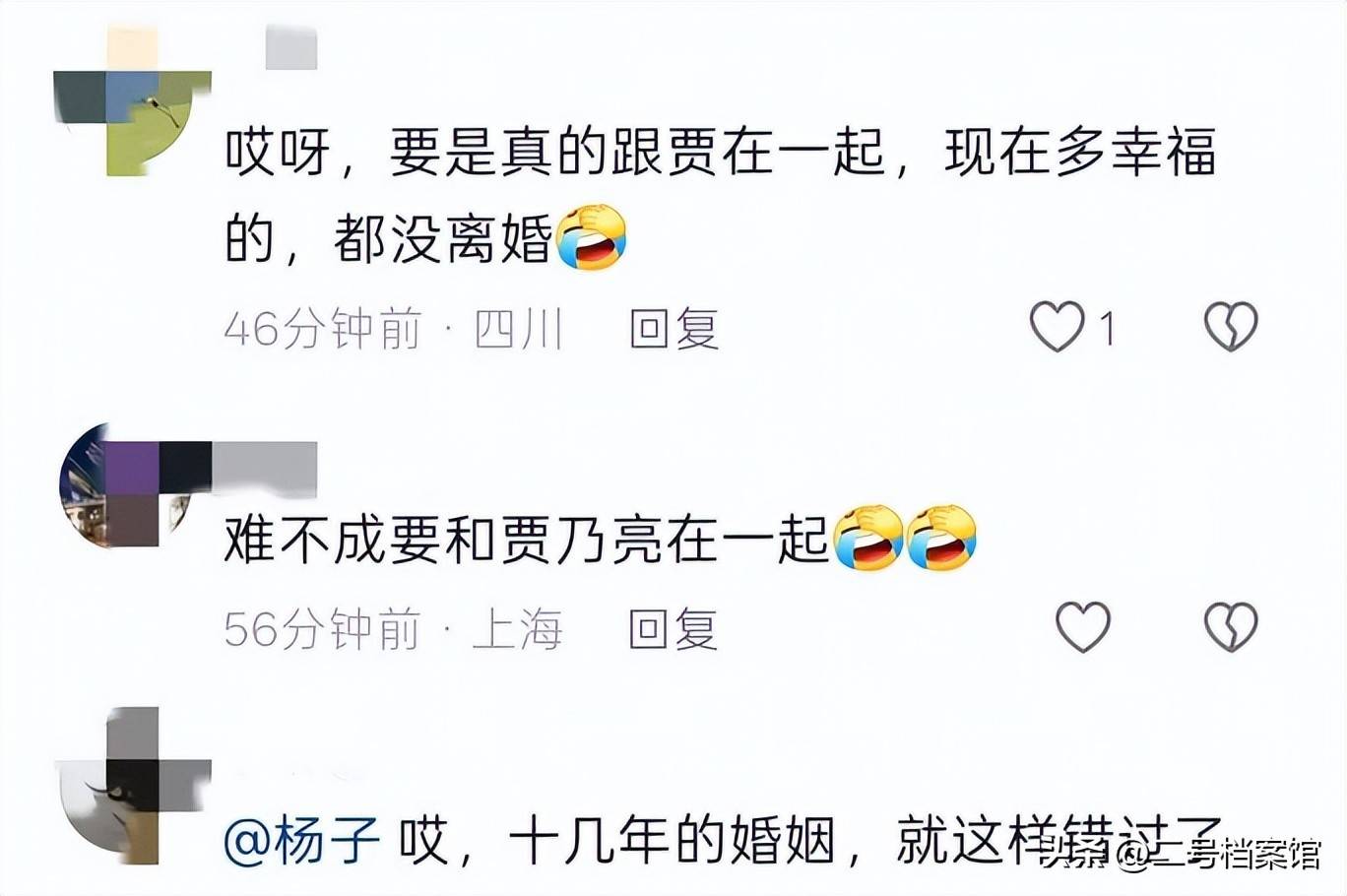Open the blurred username above the 难不成 comment
Viewport: 1347px width, 896px height.
[265, 468]
